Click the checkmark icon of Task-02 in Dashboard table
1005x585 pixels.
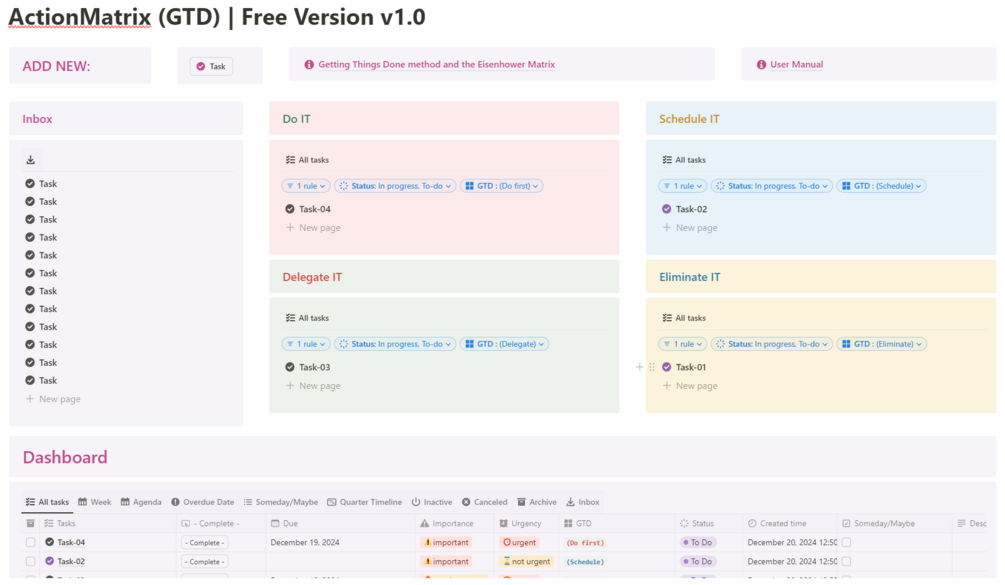[x=49, y=561]
